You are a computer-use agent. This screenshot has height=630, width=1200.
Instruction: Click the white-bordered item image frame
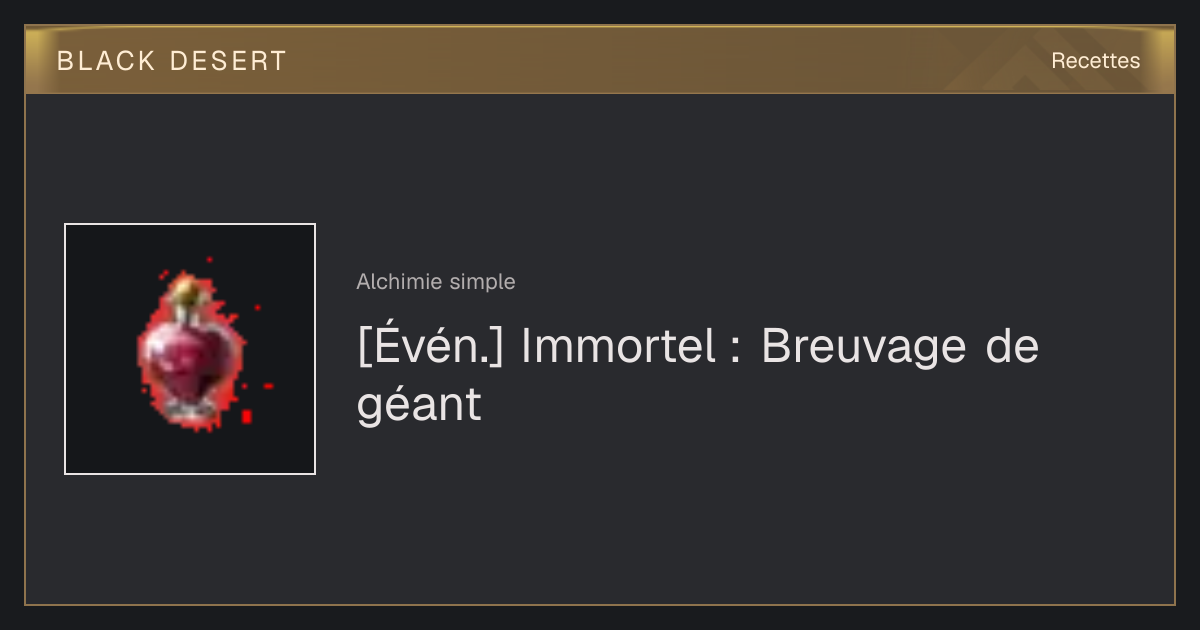190,349
